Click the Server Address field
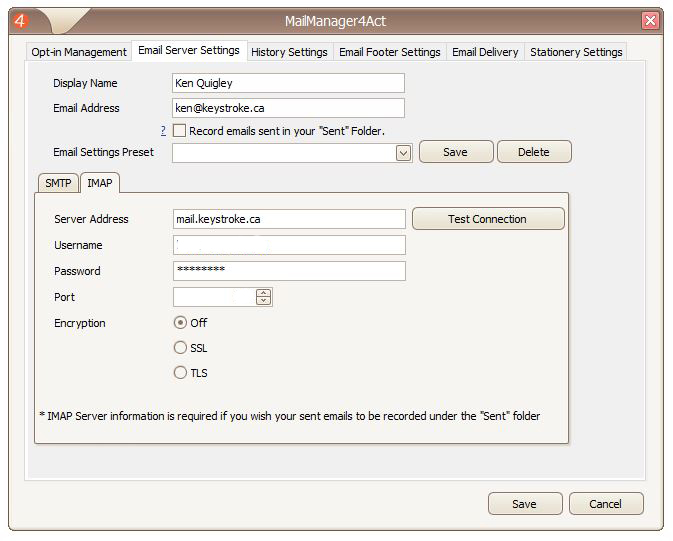The height and width of the screenshot is (541, 673). tap(289, 219)
